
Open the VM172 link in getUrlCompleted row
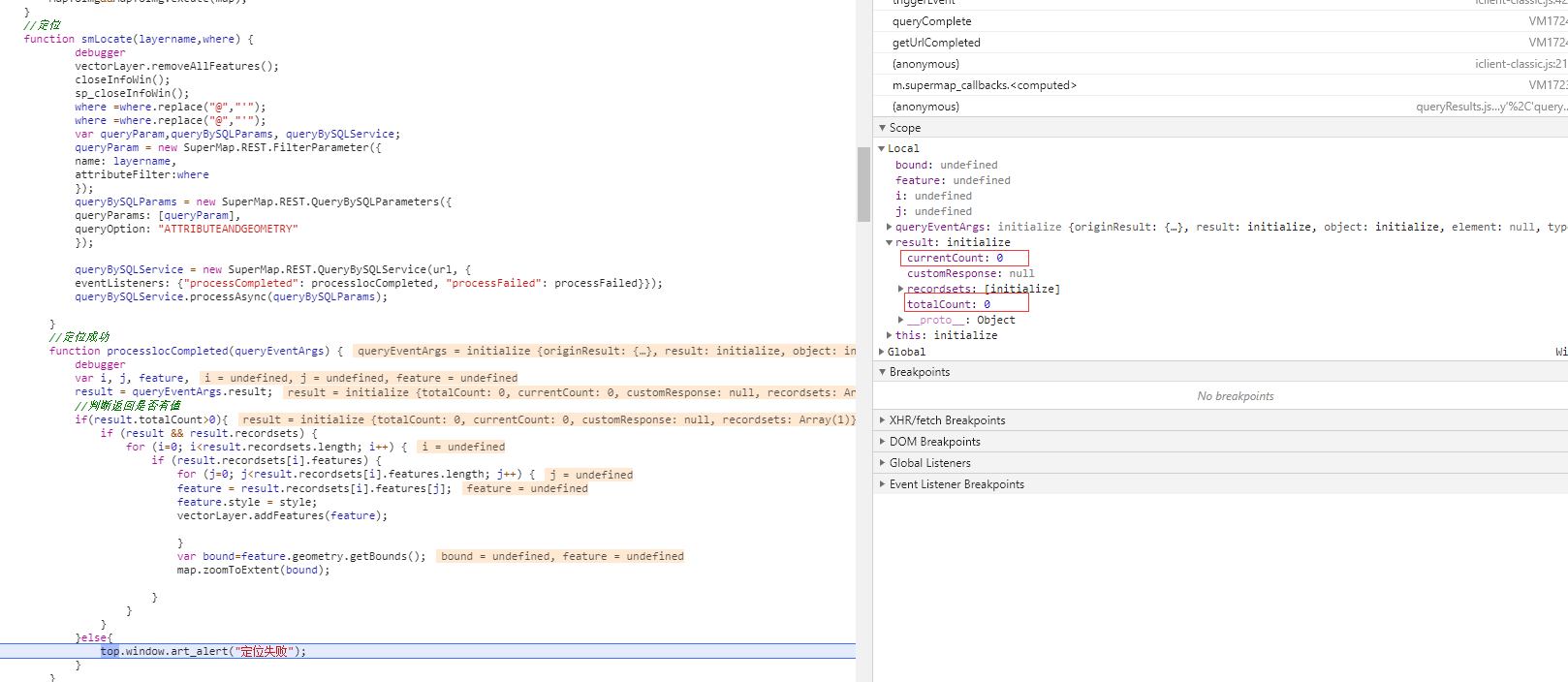pyautogui.click(x=1548, y=43)
